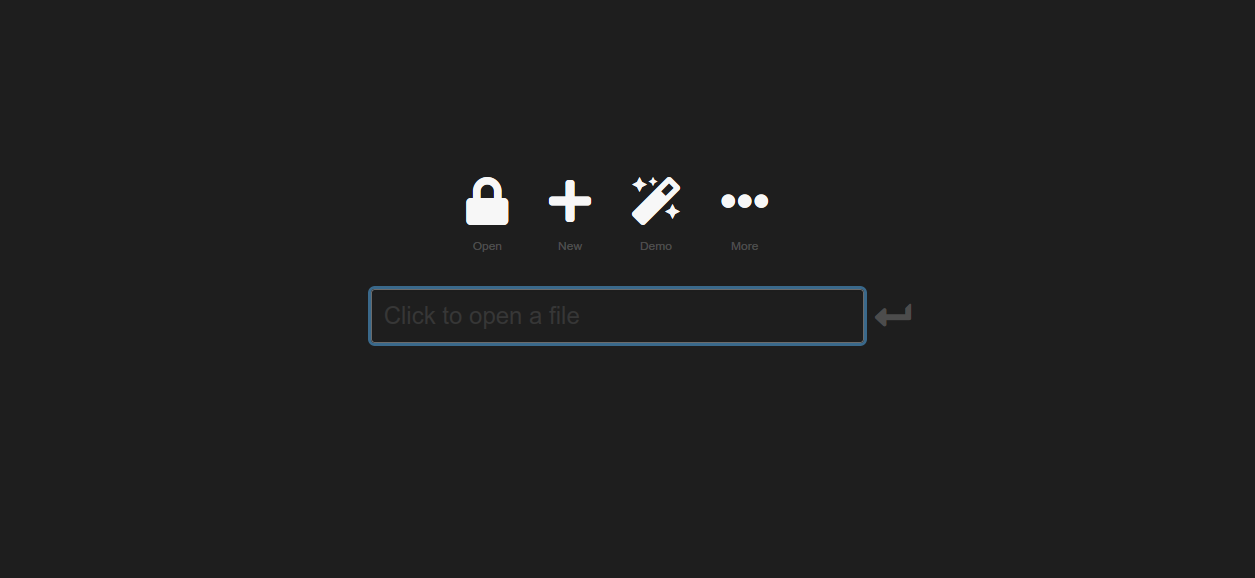The width and height of the screenshot is (1255, 578).
Task: Click the enter arrow icon beside the input
Action: point(893,316)
